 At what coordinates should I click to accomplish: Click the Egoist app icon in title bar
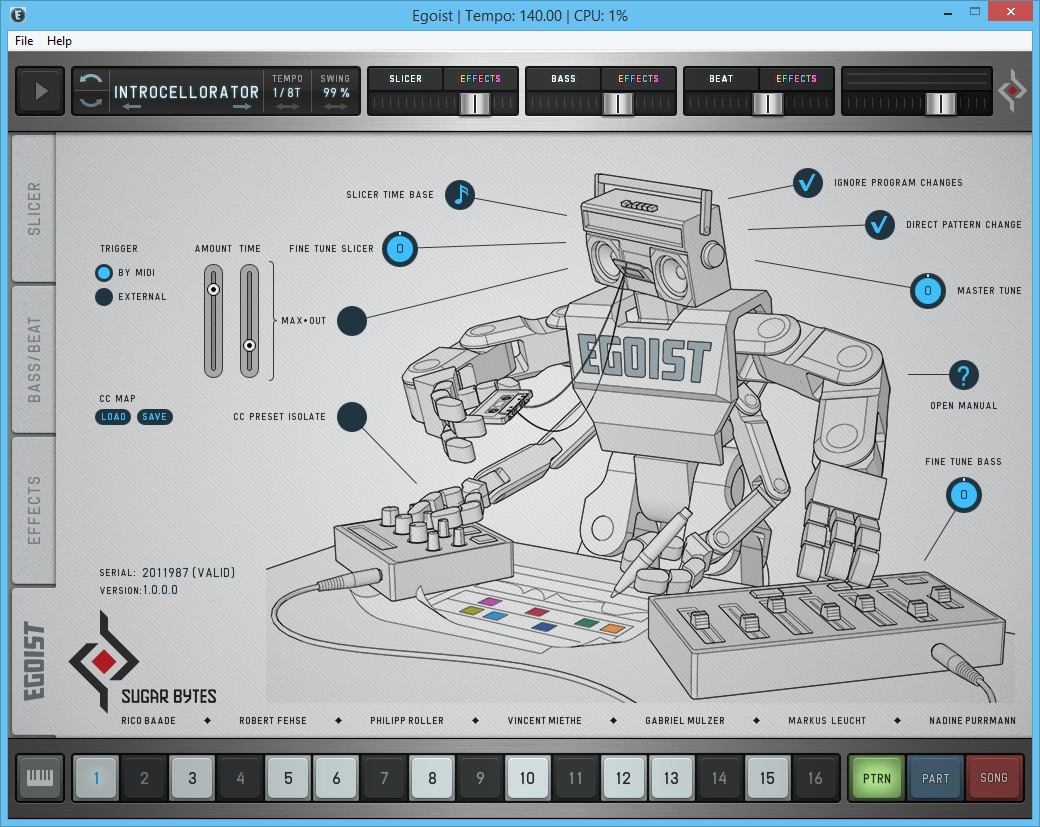click(x=18, y=15)
